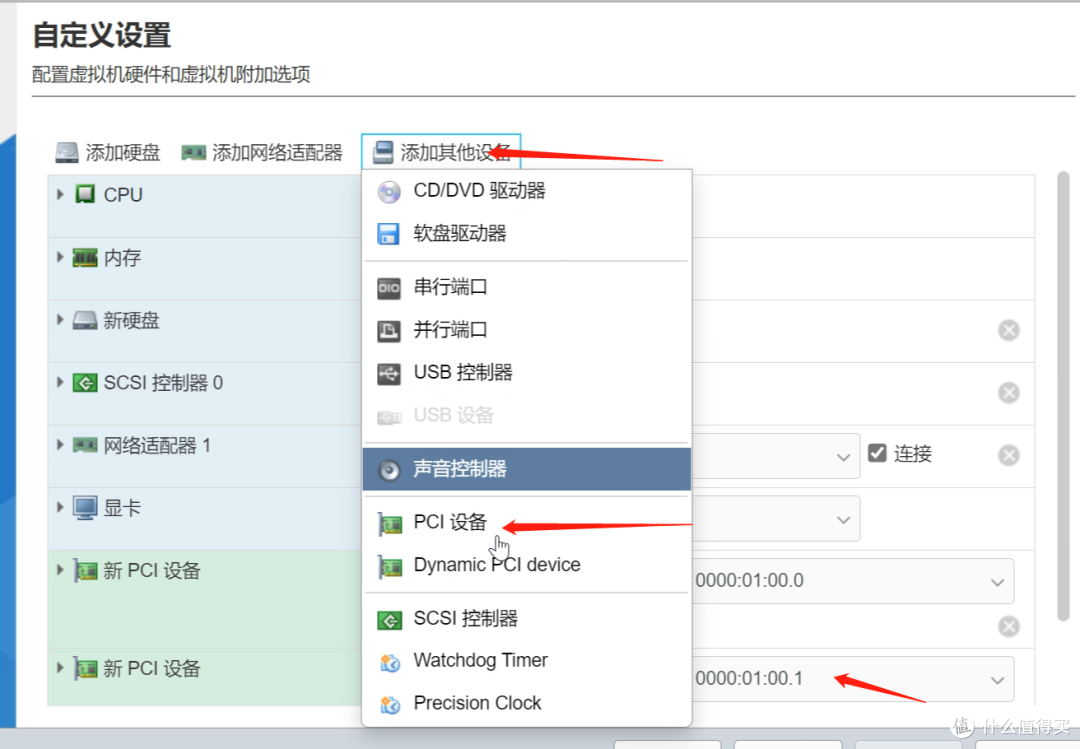
Task: Click the 软盘驱动器 floppy drive icon
Action: click(390, 233)
